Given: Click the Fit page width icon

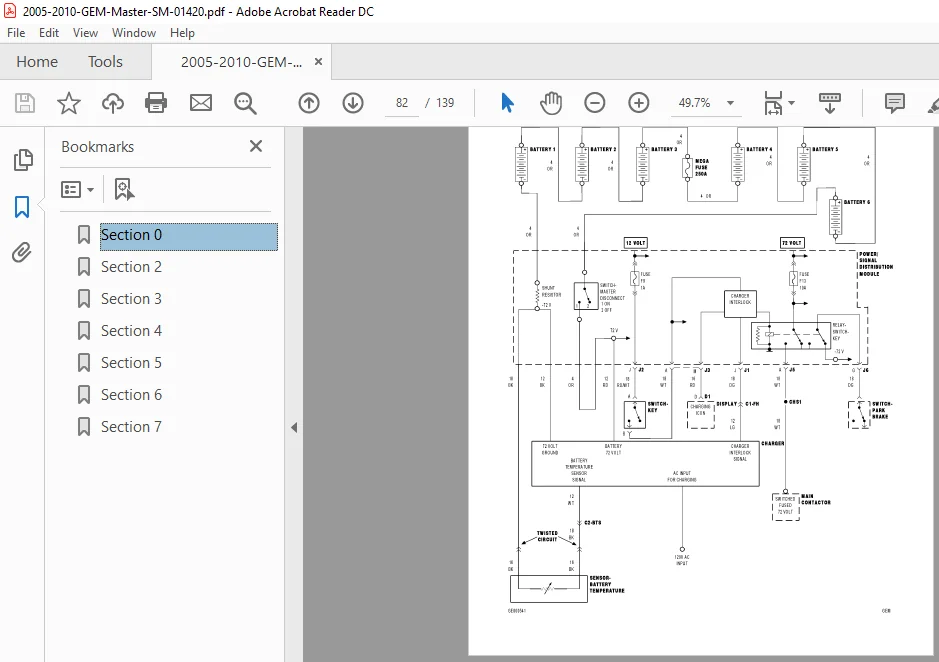Looking at the screenshot, I should click(773, 103).
